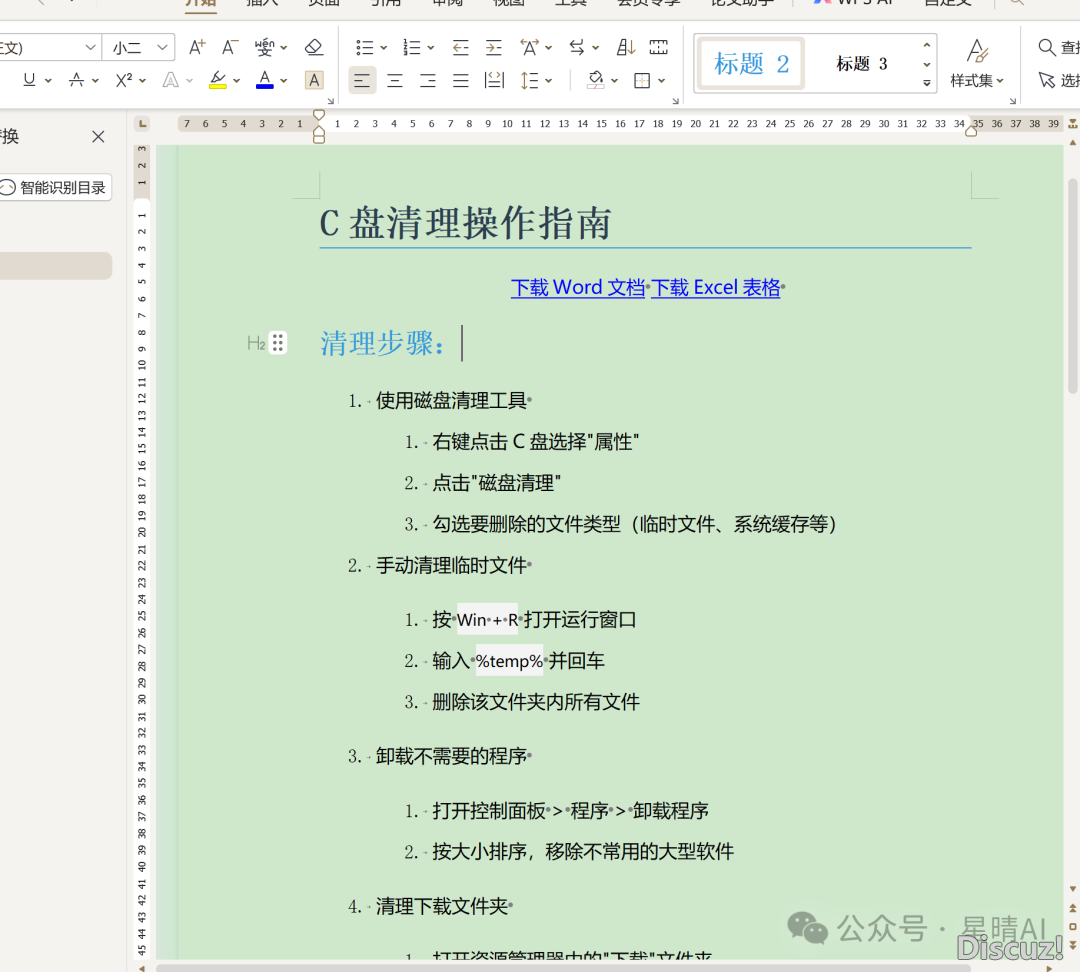Open the font dialog launcher arrow

(331, 101)
